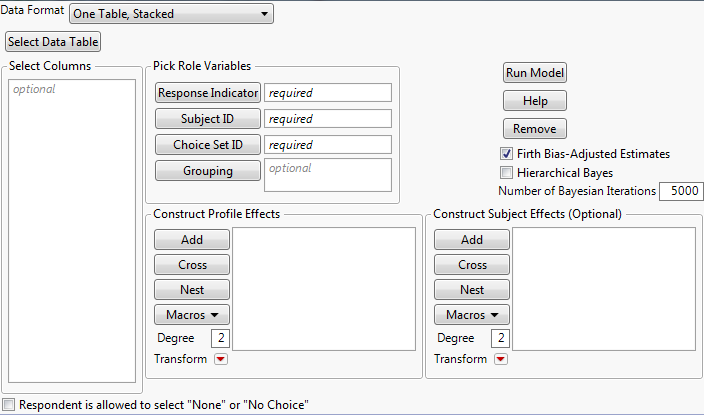Click Number of Bayesian Iterations field
704x415 pixels.
(x=680, y=191)
